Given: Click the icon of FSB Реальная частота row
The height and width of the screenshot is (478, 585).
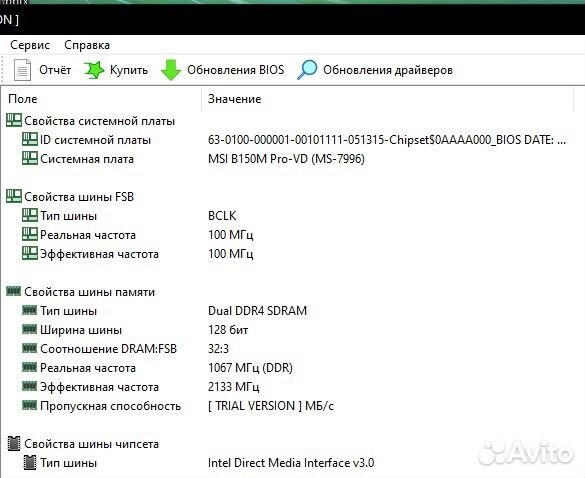Looking at the screenshot, I should [x=30, y=234].
